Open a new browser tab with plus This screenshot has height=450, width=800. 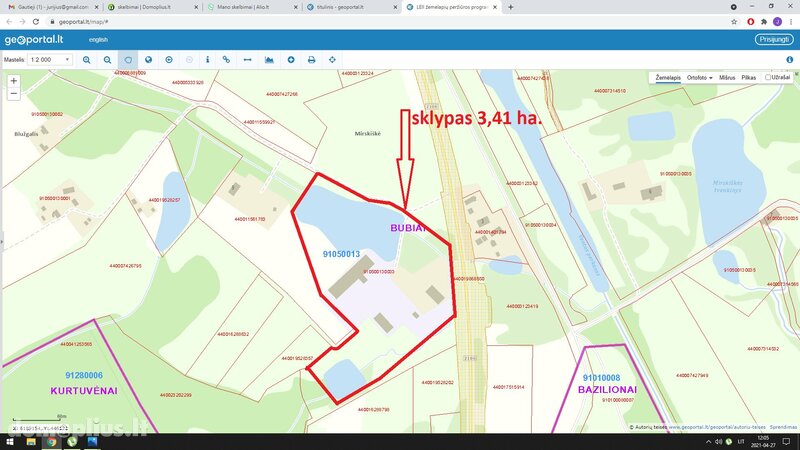coord(511,7)
